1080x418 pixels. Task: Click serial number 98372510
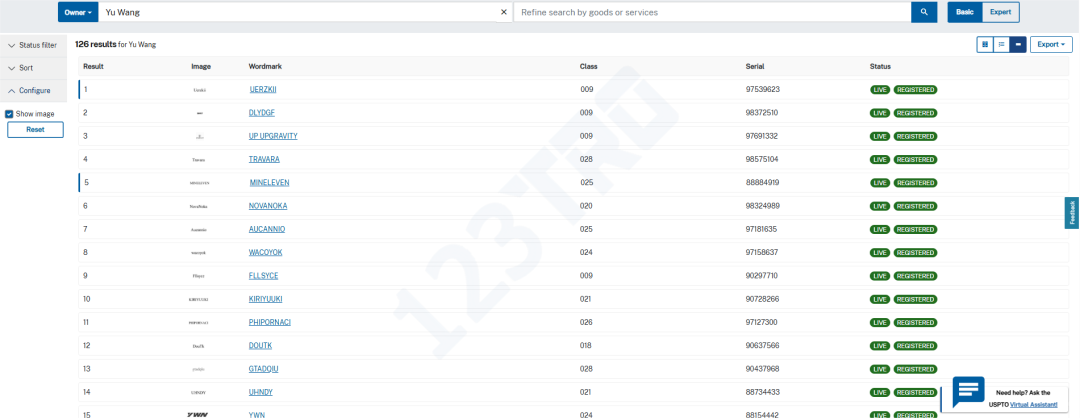(x=762, y=113)
